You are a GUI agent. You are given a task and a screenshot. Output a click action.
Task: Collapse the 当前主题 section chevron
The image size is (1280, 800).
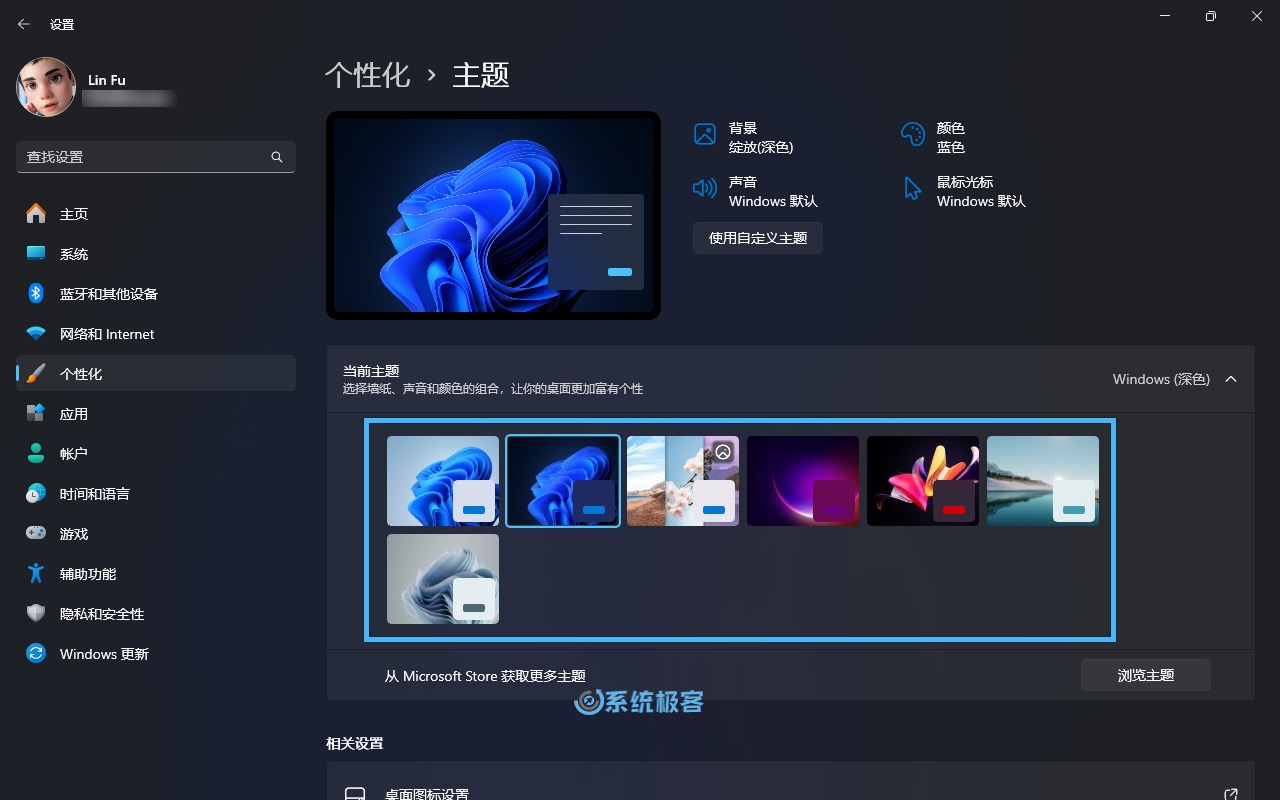point(1231,379)
